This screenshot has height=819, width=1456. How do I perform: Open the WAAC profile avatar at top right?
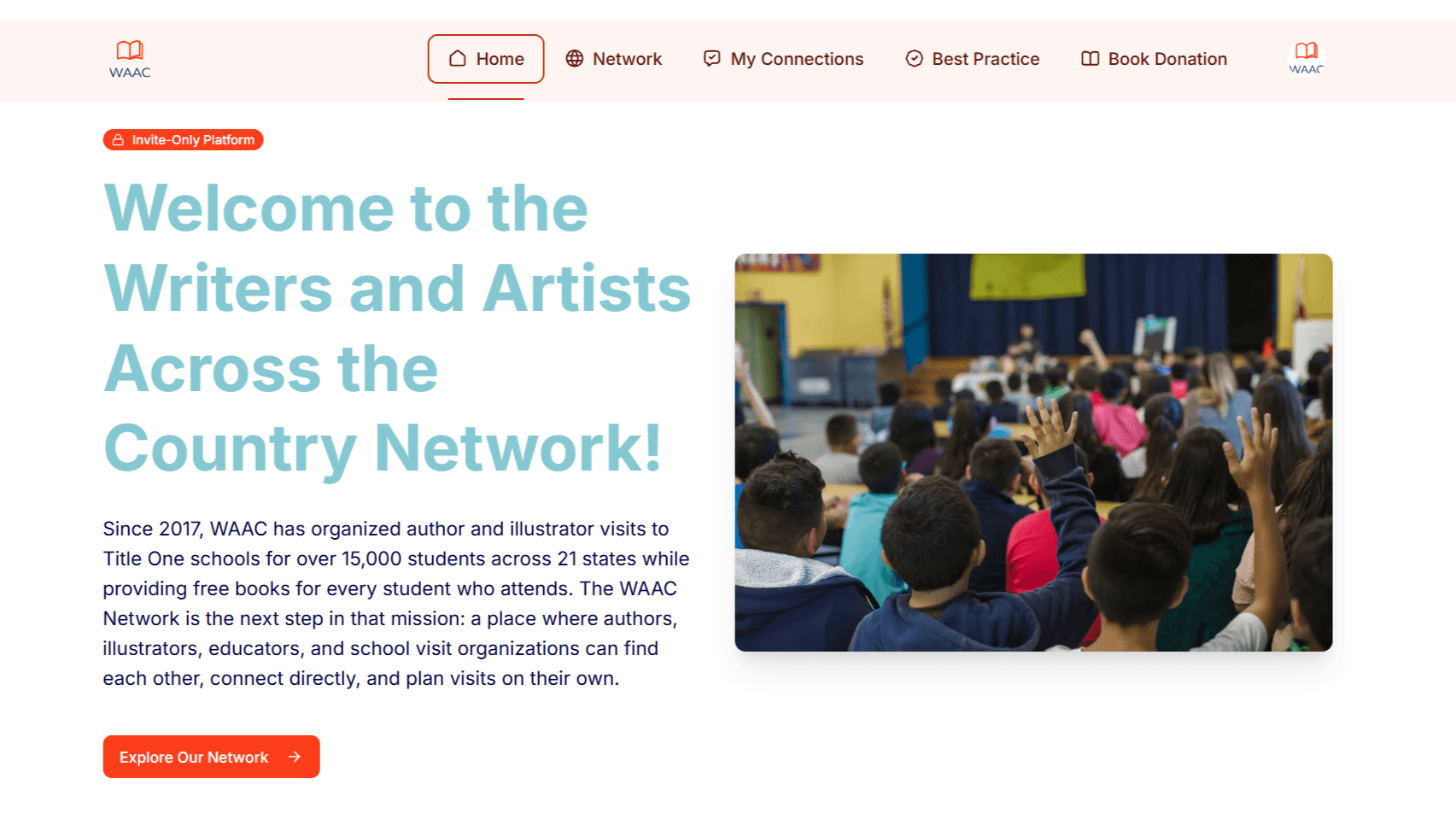pyautogui.click(x=1306, y=58)
